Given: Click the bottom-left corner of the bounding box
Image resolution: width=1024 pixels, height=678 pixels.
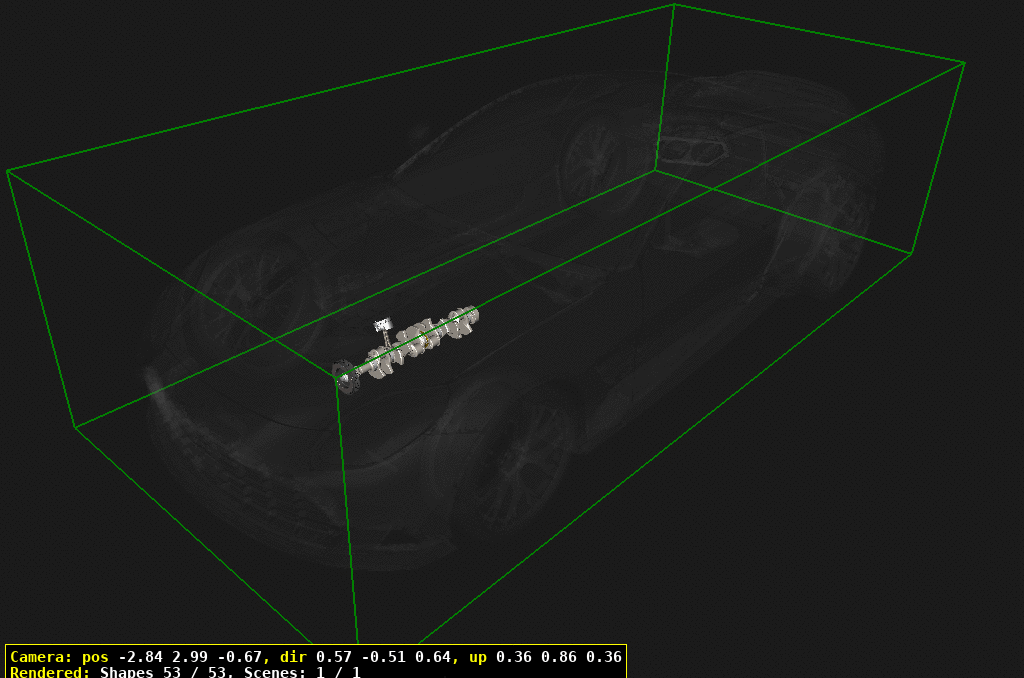Looking at the screenshot, I should click(x=74, y=425).
